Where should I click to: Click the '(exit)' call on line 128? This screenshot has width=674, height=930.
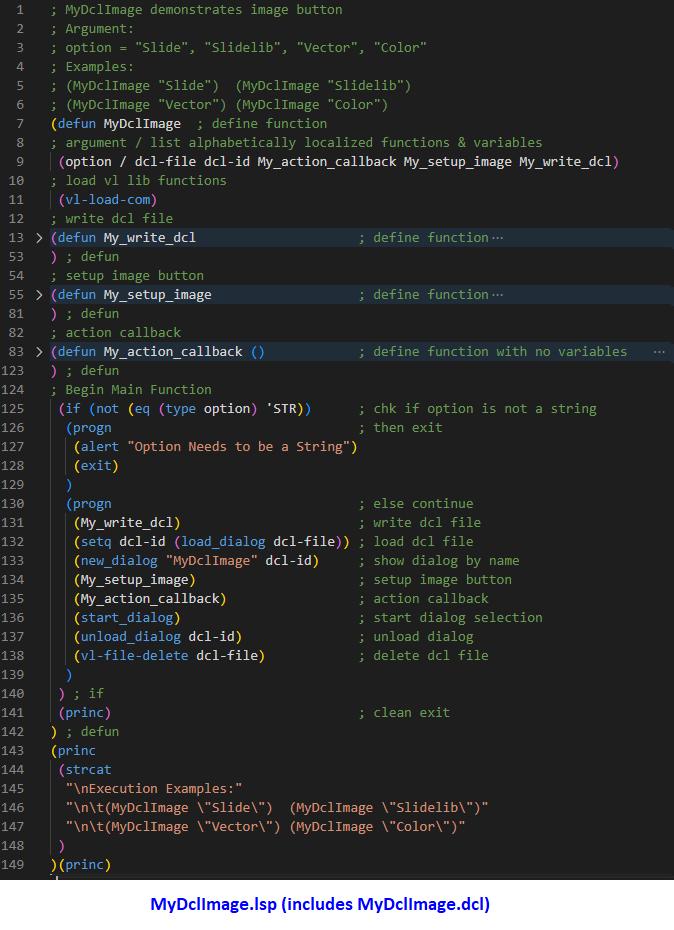click(96, 466)
